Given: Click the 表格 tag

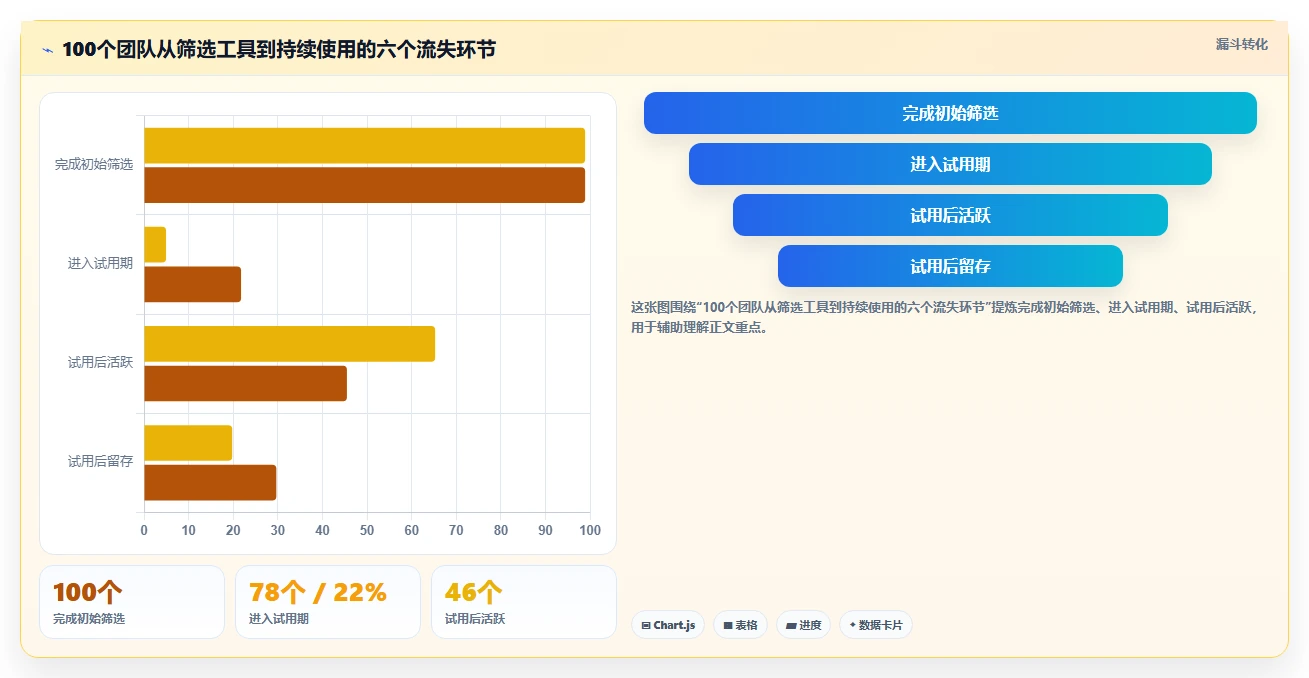Looking at the screenshot, I should [740, 625].
